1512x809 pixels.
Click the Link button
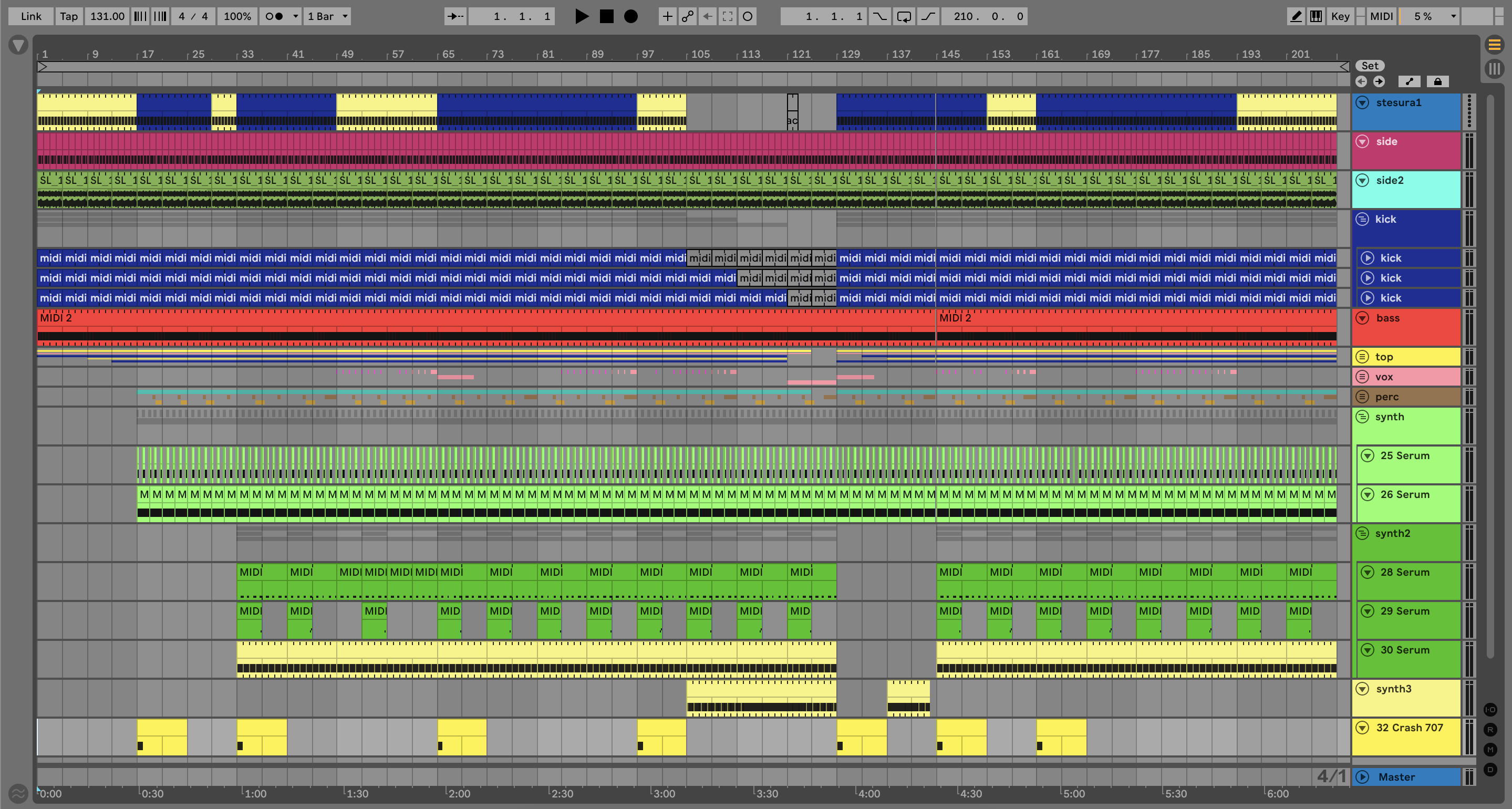[x=31, y=16]
